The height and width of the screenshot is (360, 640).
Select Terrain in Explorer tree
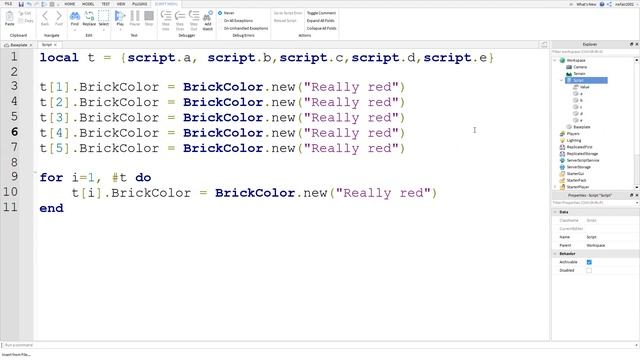point(579,73)
